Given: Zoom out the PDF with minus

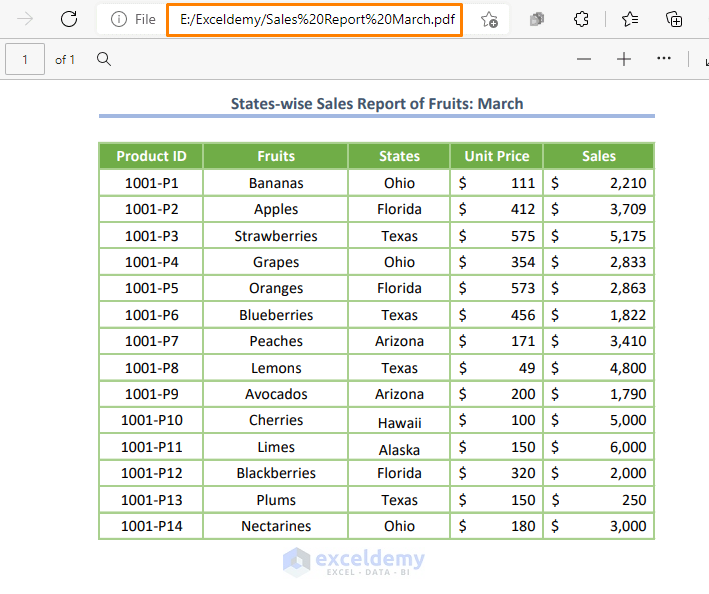Looking at the screenshot, I should 584,60.
